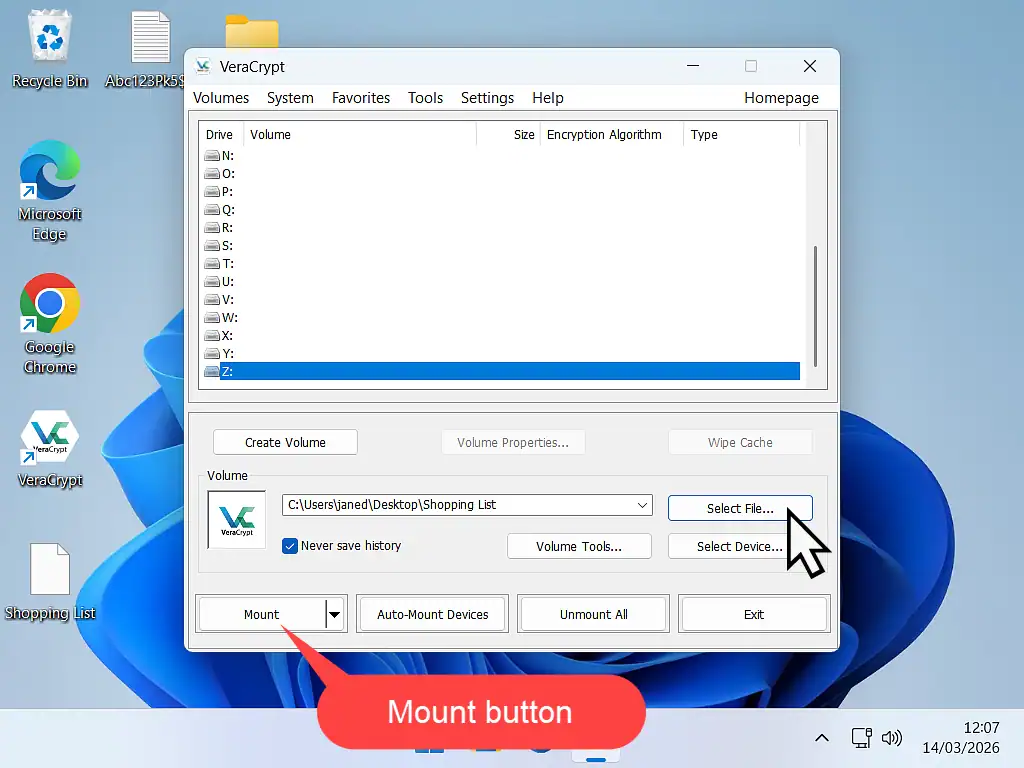Uncheck the Never save history option
This screenshot has width=1024, height=768.
tap(290, 546)
